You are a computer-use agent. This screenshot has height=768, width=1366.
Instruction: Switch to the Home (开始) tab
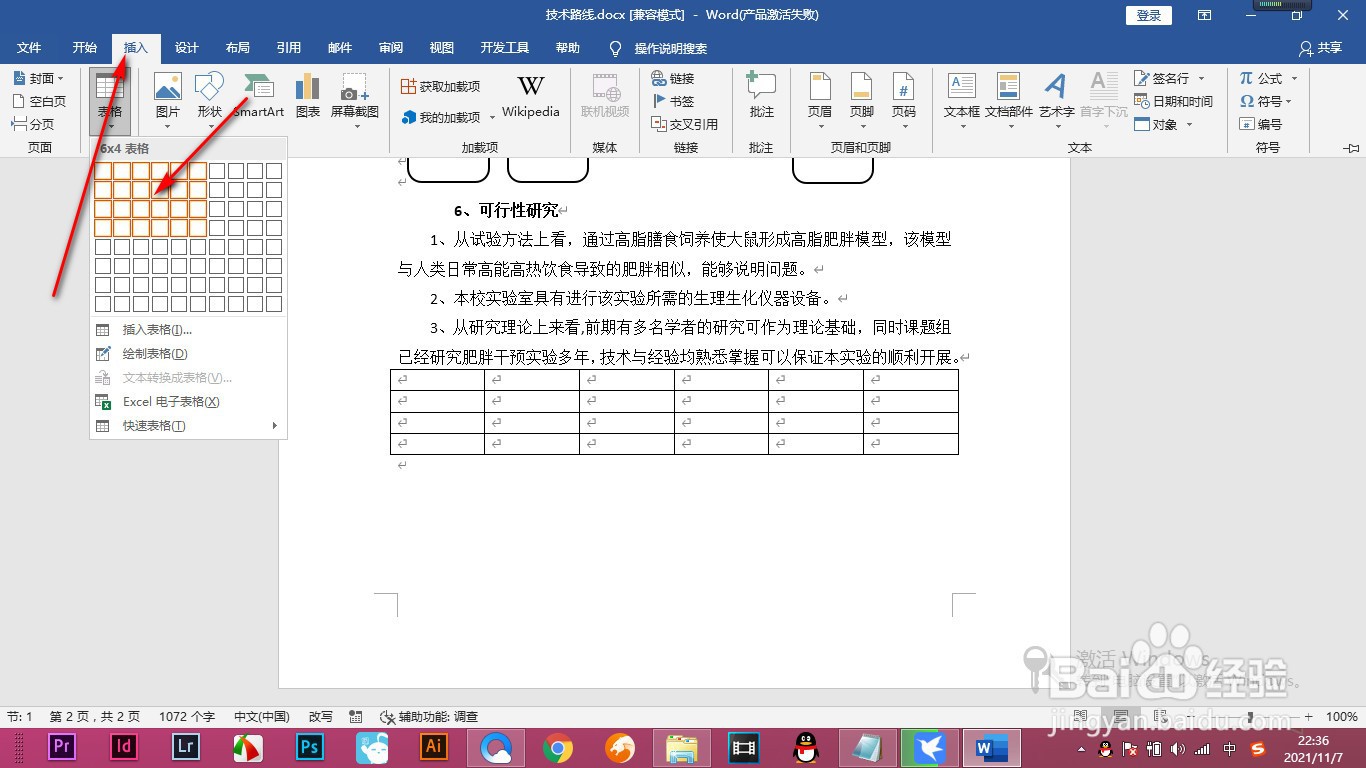pos(84,48)
